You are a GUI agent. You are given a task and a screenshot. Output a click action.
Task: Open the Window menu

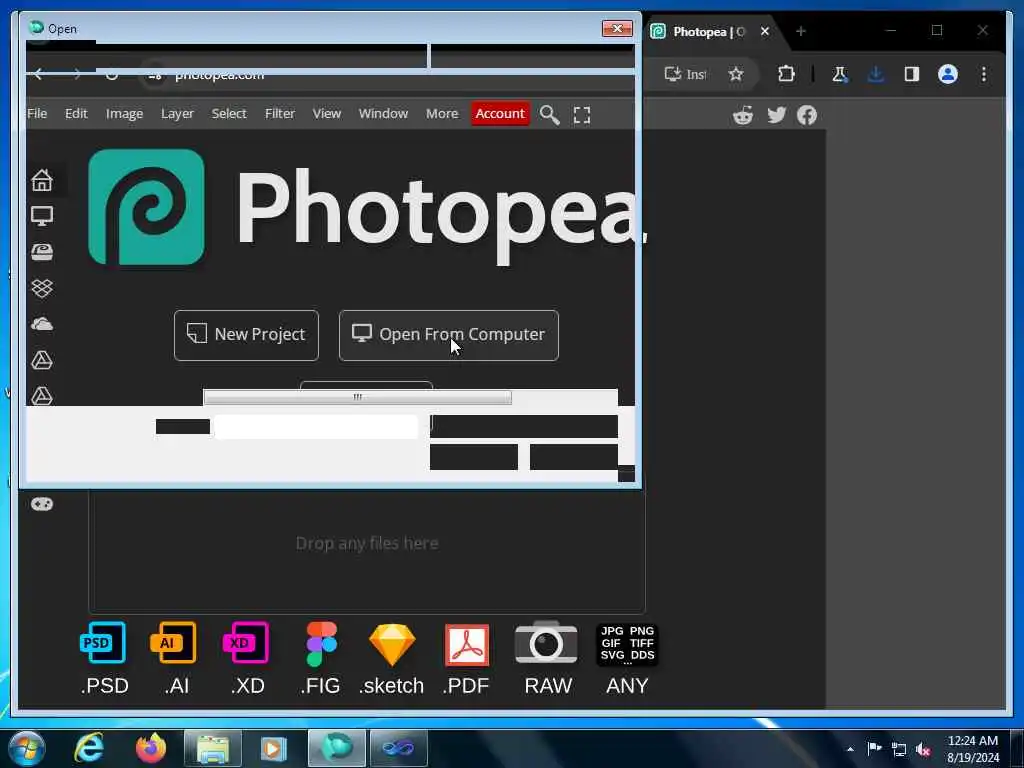click(383, 114)
